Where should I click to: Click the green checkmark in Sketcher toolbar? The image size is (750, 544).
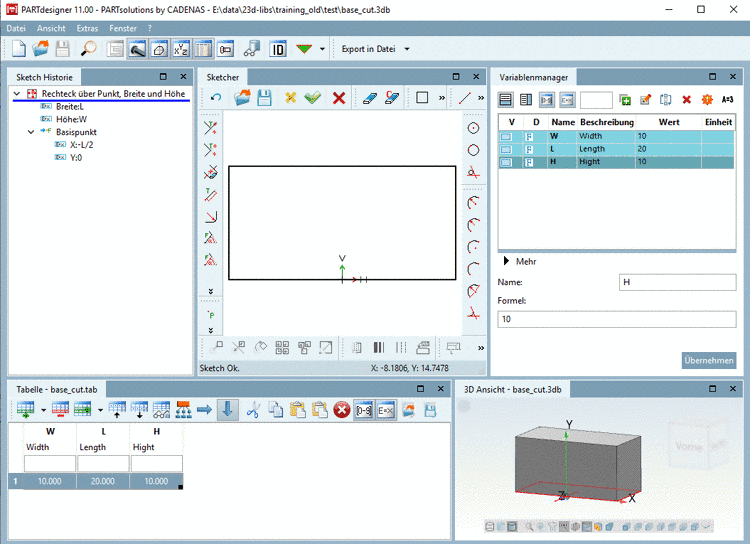(313, 98)
